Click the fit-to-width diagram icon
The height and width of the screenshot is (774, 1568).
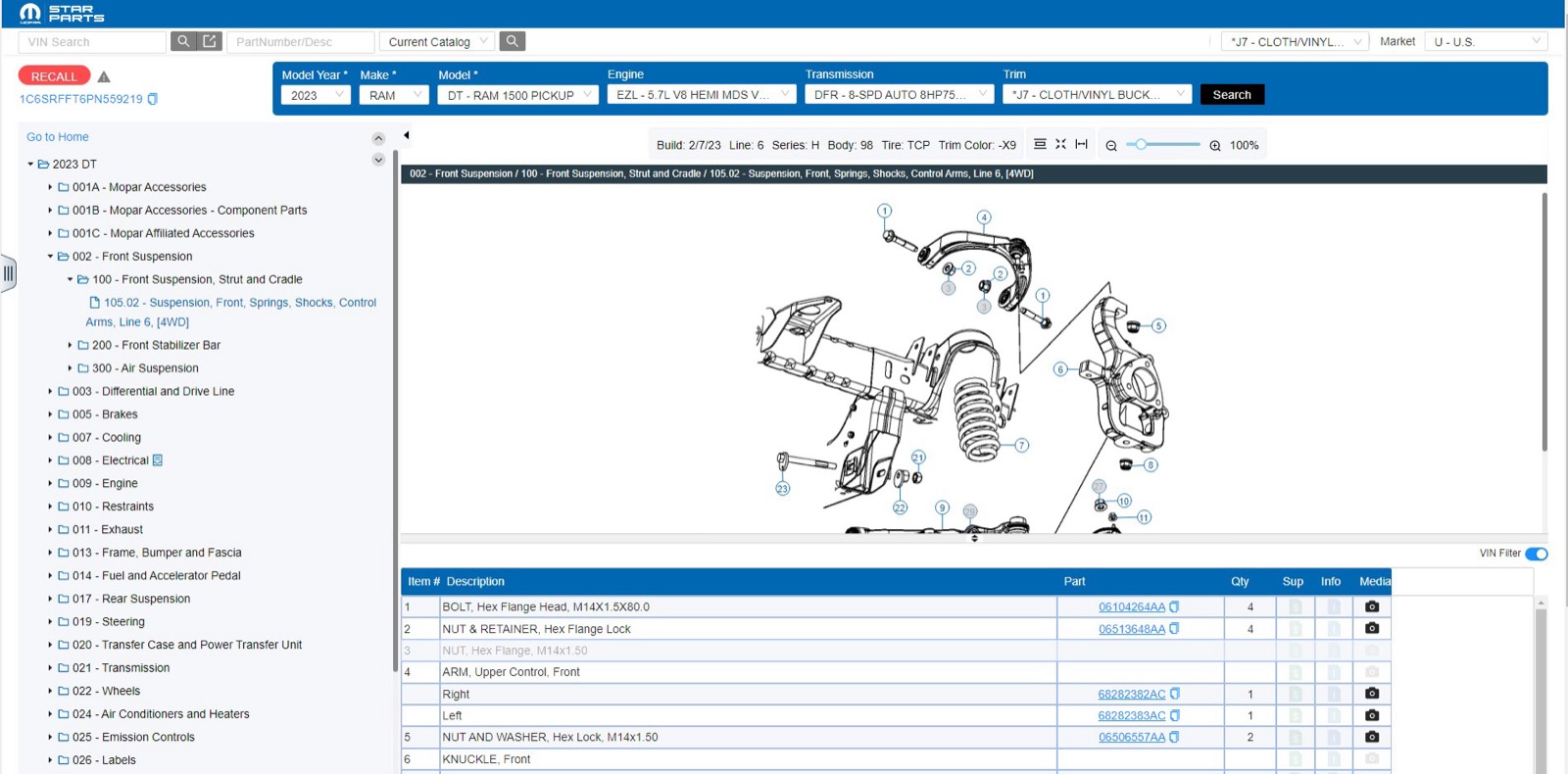1081,144
